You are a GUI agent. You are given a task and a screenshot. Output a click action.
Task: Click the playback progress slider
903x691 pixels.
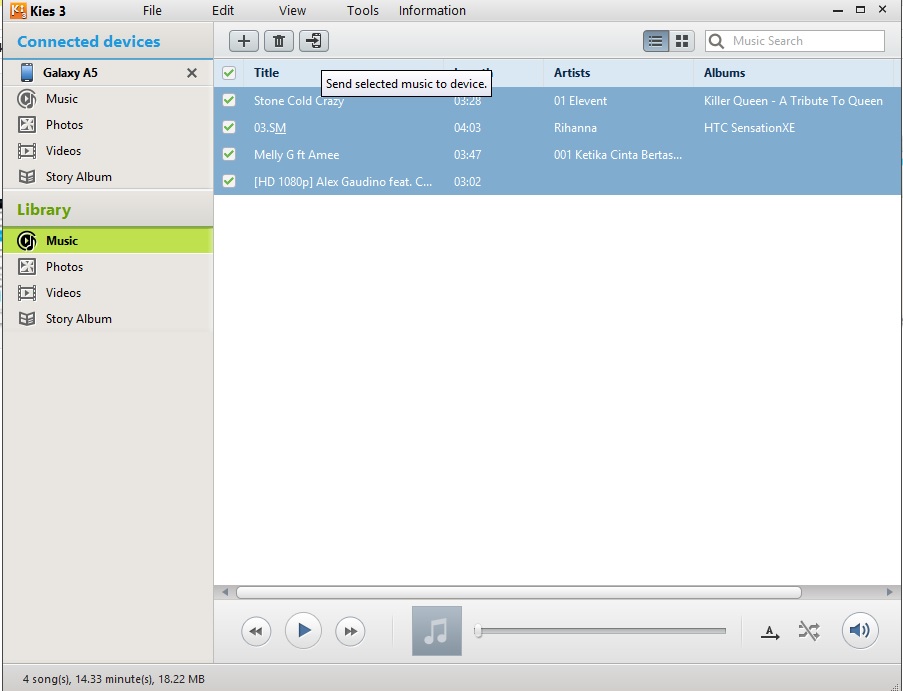pos(600,631)
